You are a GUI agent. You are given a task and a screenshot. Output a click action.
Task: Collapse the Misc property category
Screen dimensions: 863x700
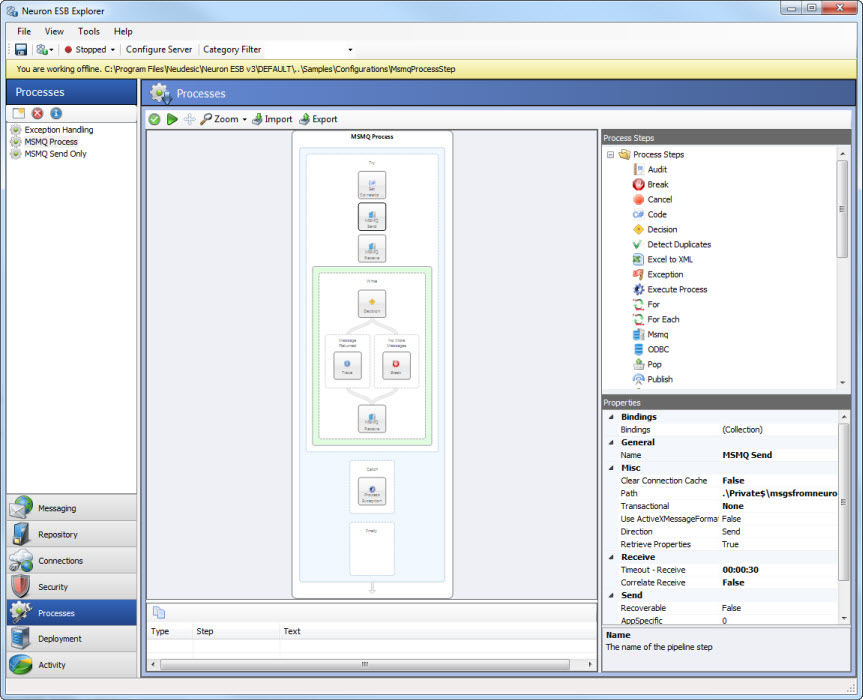click(611, 468)
